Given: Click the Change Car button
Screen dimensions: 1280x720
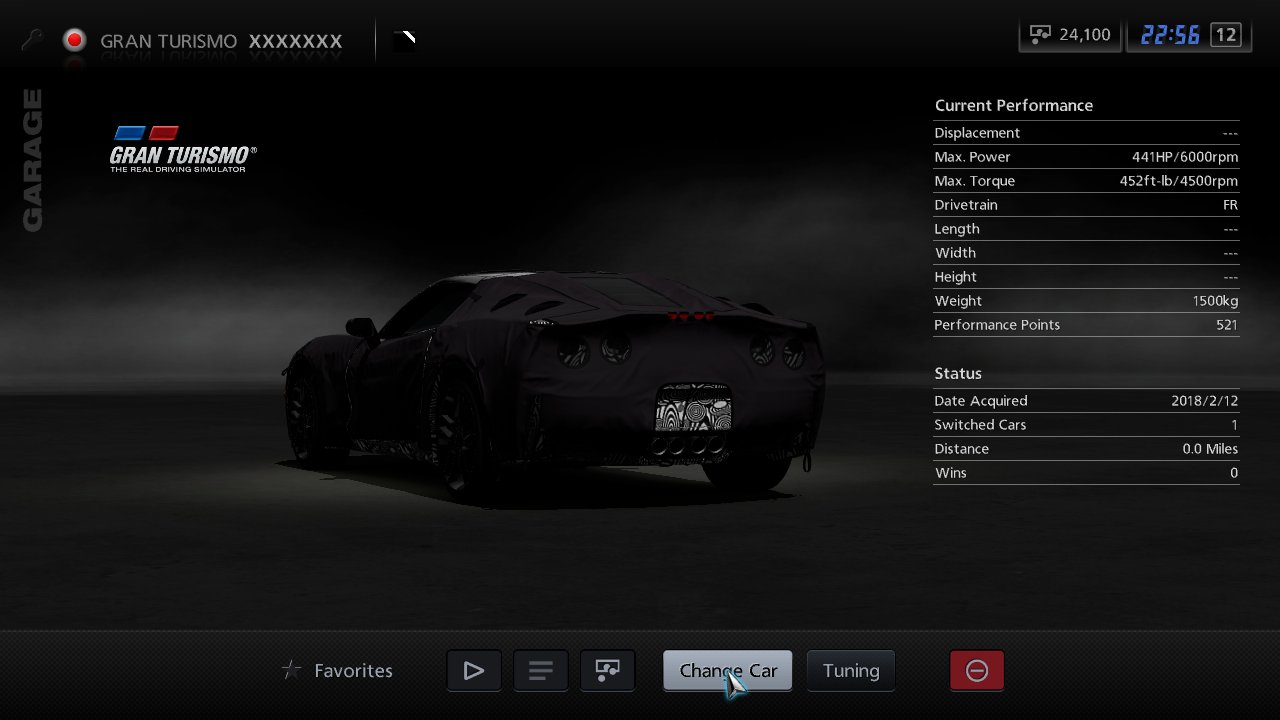Looking at the screenshot, I should click(728, 670).
